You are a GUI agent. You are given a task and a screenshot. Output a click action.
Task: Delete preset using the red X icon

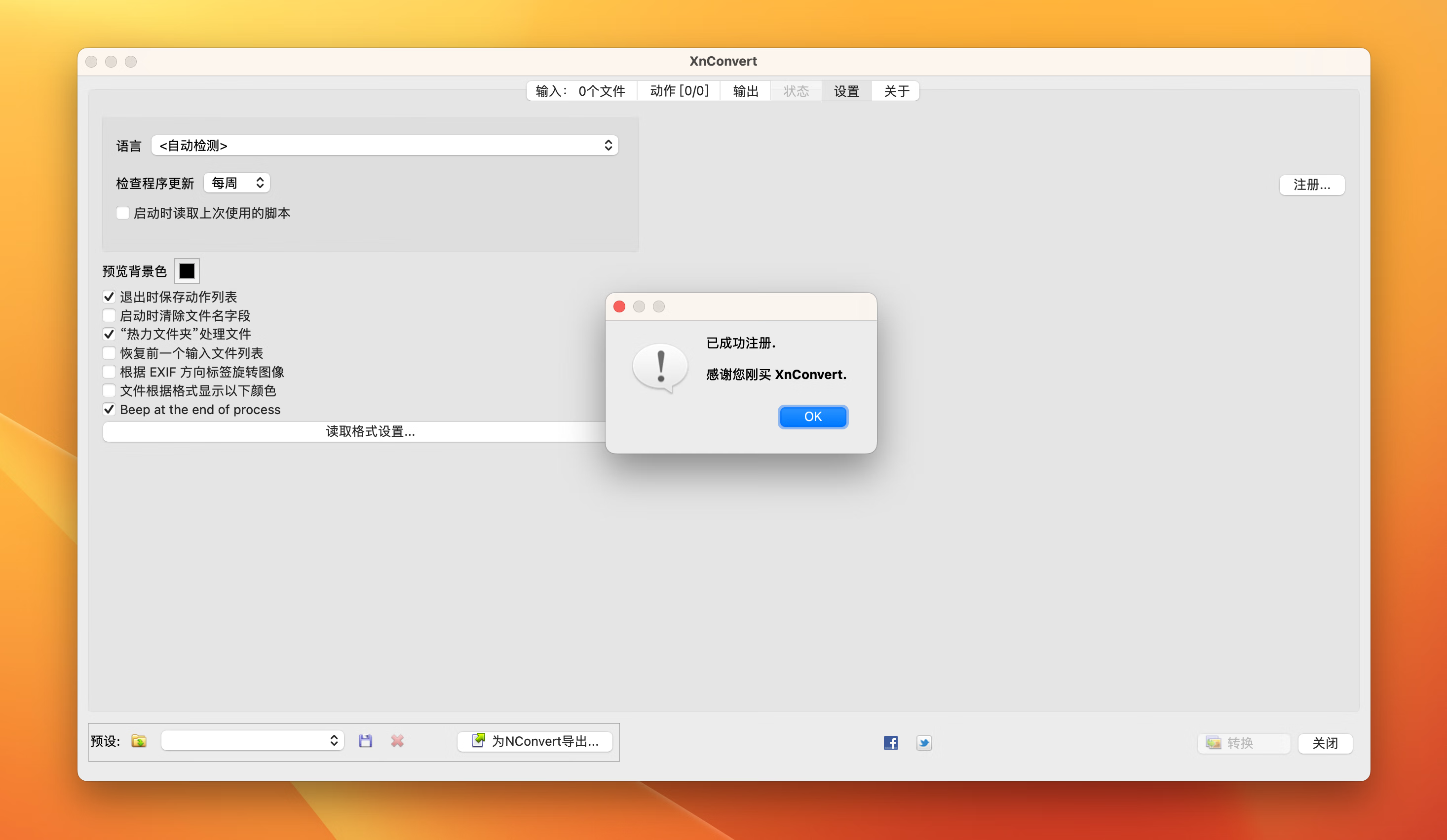397,741
